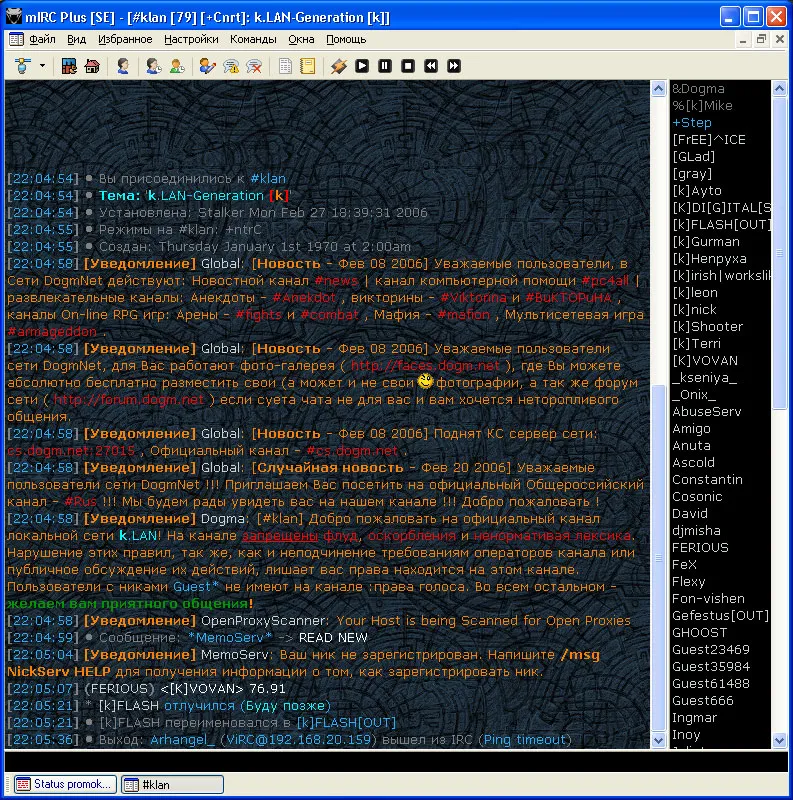Open the forum.dogm.net link in chat
The width and height of the screenshot is (793, 800).
129,399
